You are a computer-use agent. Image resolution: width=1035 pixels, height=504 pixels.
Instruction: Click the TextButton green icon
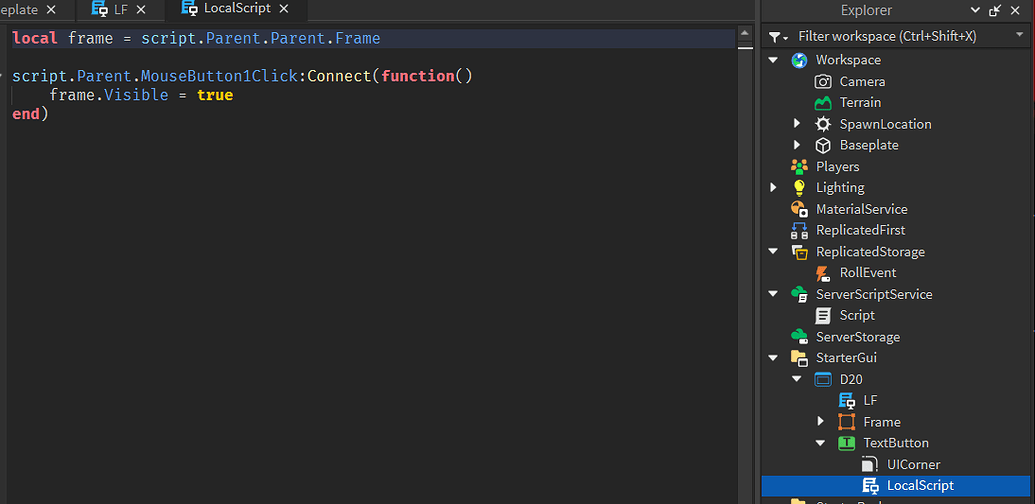pos(847,443)
